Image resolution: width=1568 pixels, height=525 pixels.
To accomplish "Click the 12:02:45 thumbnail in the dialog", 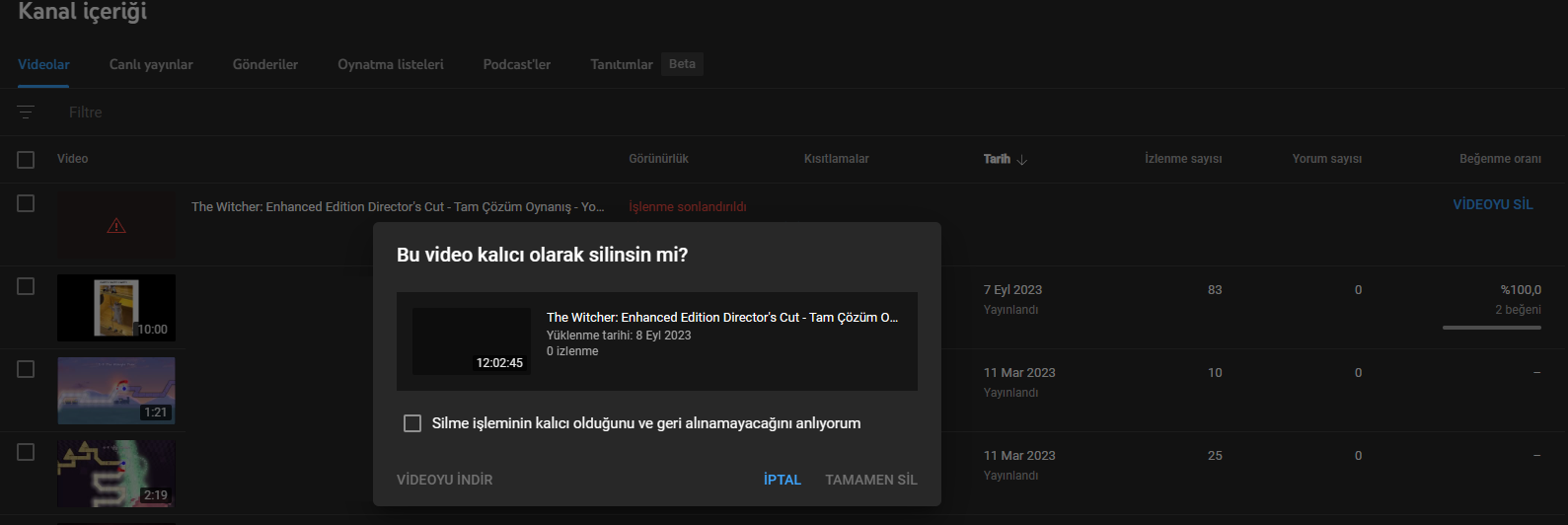I will click(x=472, y=341).
